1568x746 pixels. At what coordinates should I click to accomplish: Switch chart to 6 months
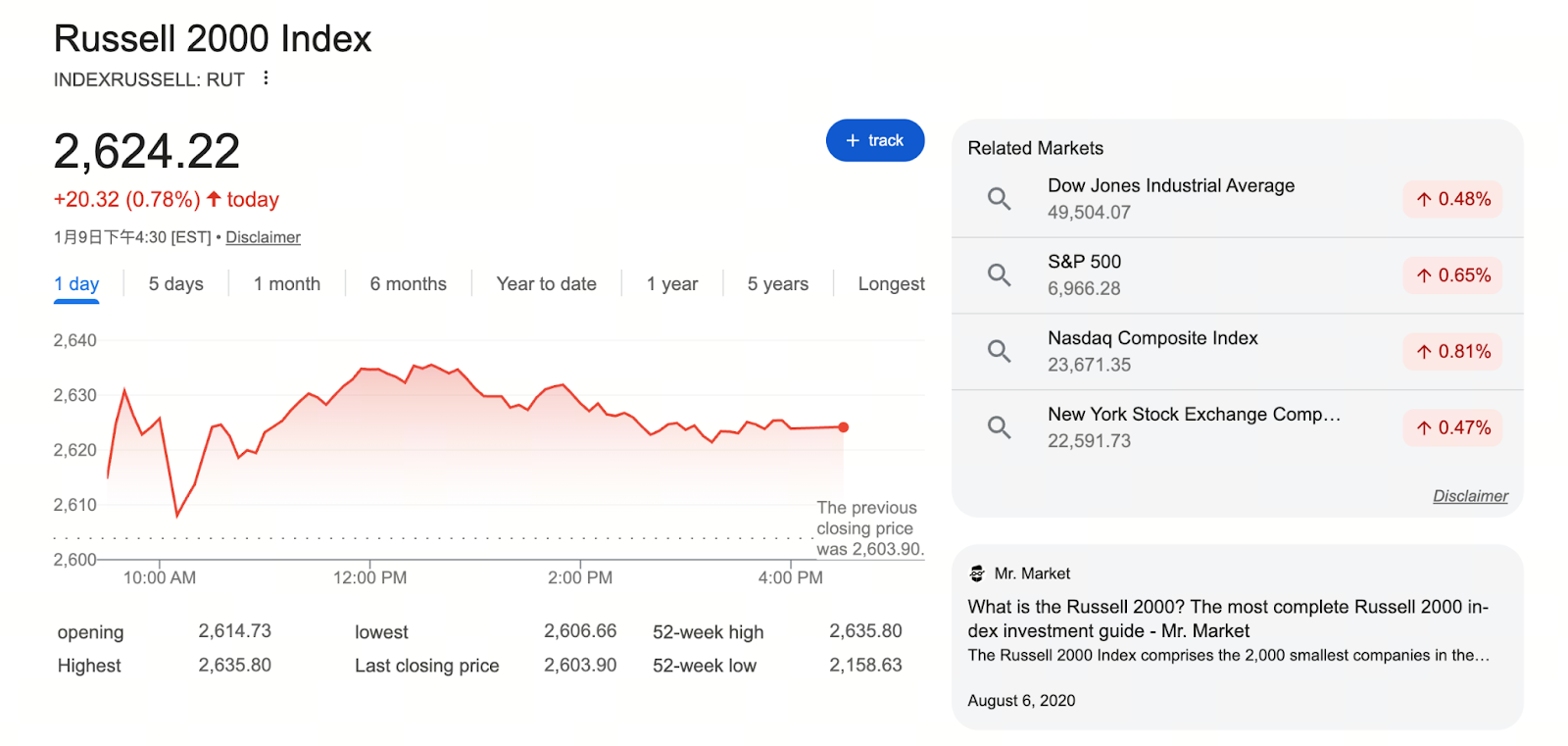point(408,284)
